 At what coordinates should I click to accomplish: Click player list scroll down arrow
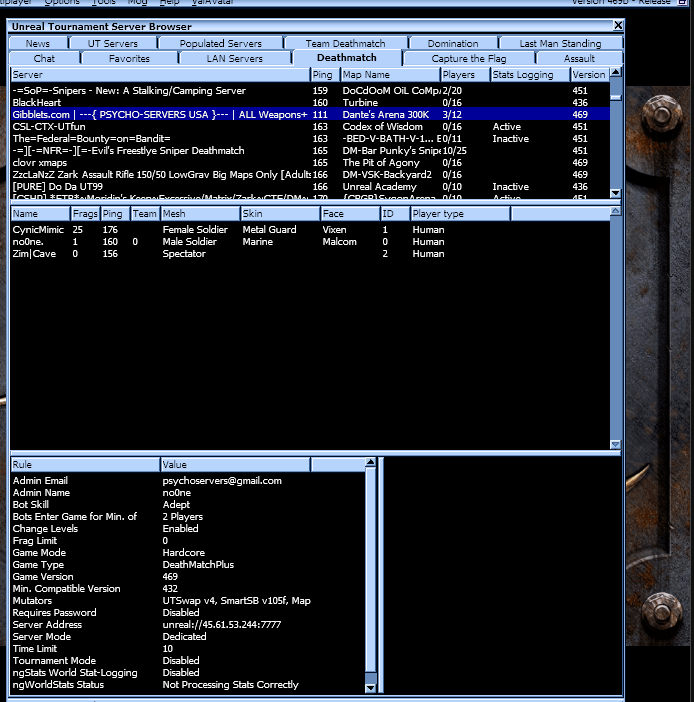(x=616, y=444)
